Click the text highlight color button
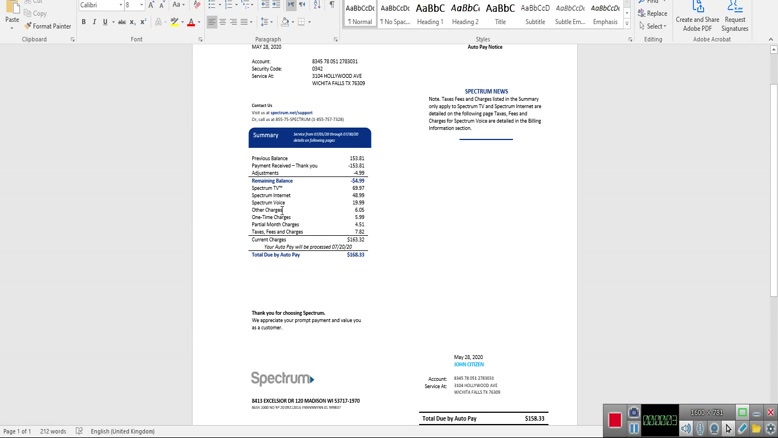The width and height of the screenshot is (778, 438). (x=173, y=22)
